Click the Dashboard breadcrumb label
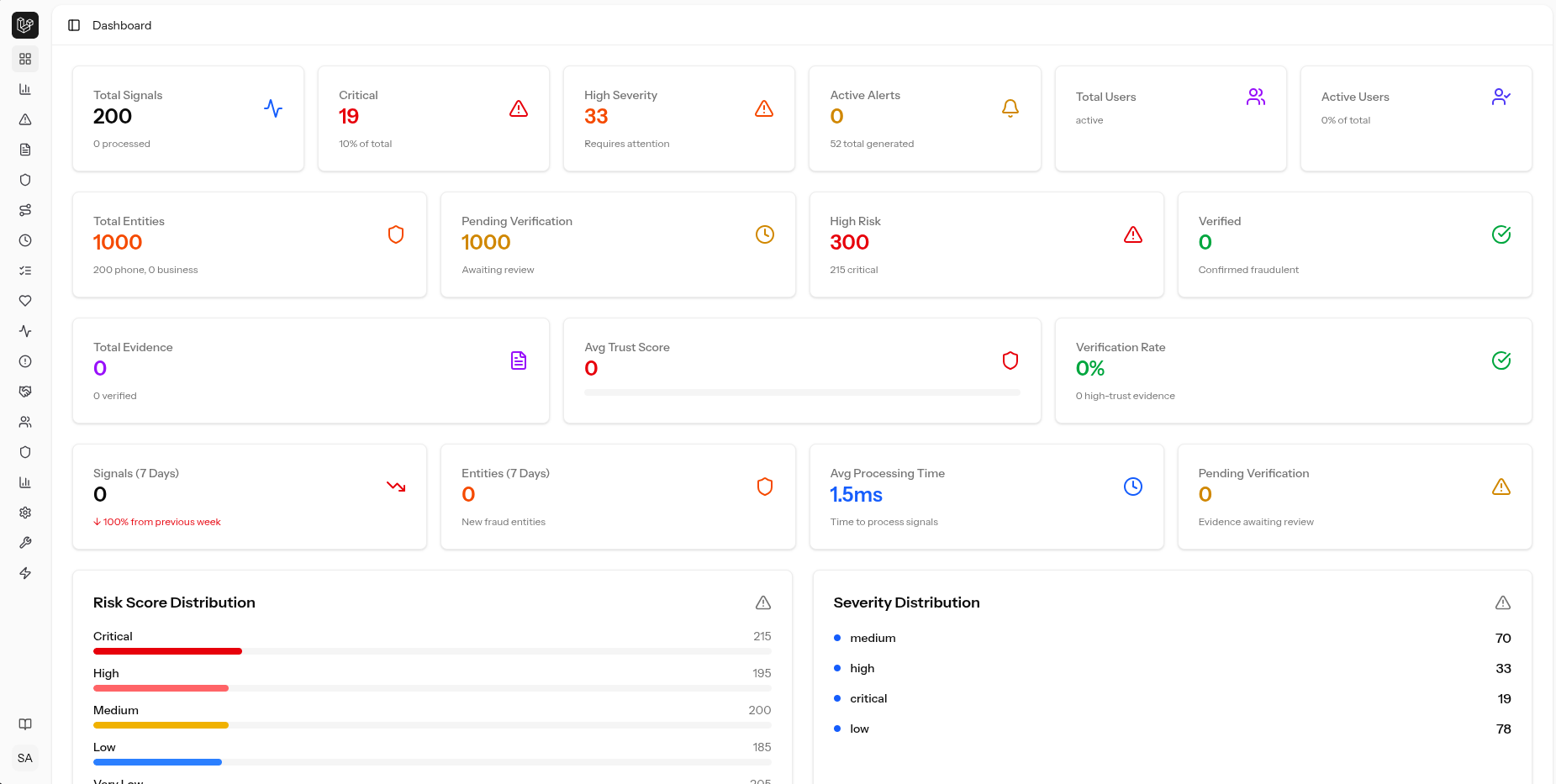Image resolution: width=1556 pixels, height=784 pixels. coord(122,25)
